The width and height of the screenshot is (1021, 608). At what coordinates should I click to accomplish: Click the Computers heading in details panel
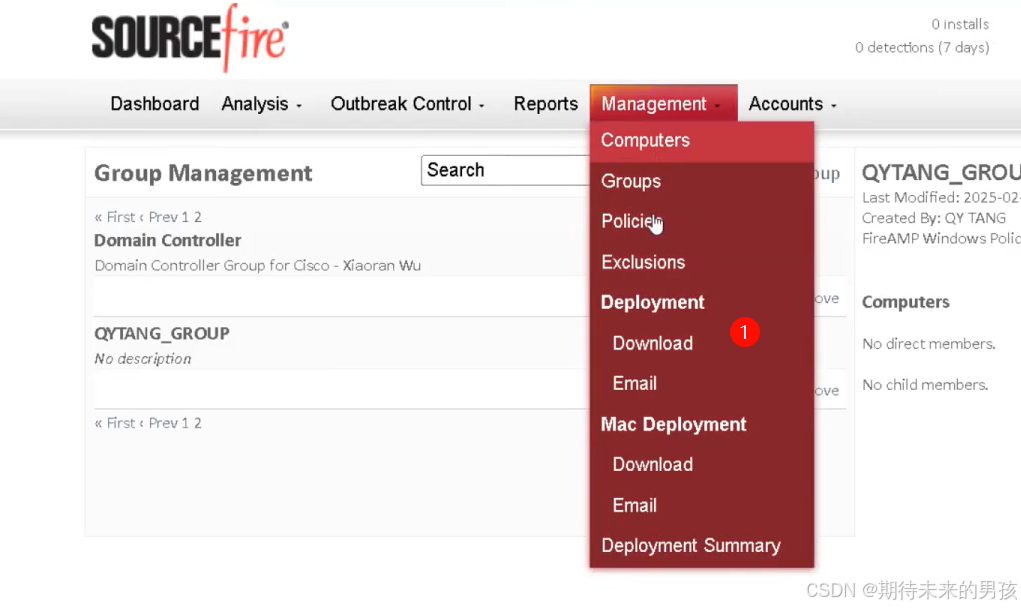point(906,302)
